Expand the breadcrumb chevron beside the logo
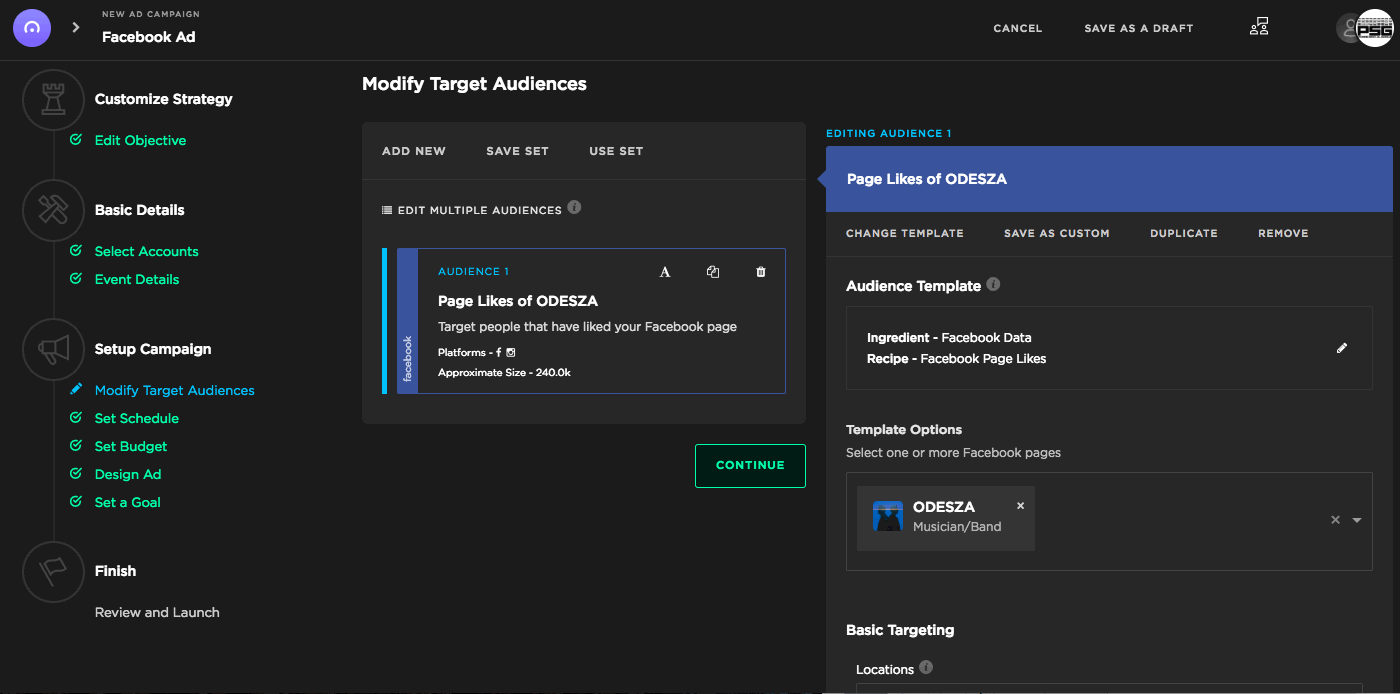The width and height of the screenshot is (1400, 694). 75,27
